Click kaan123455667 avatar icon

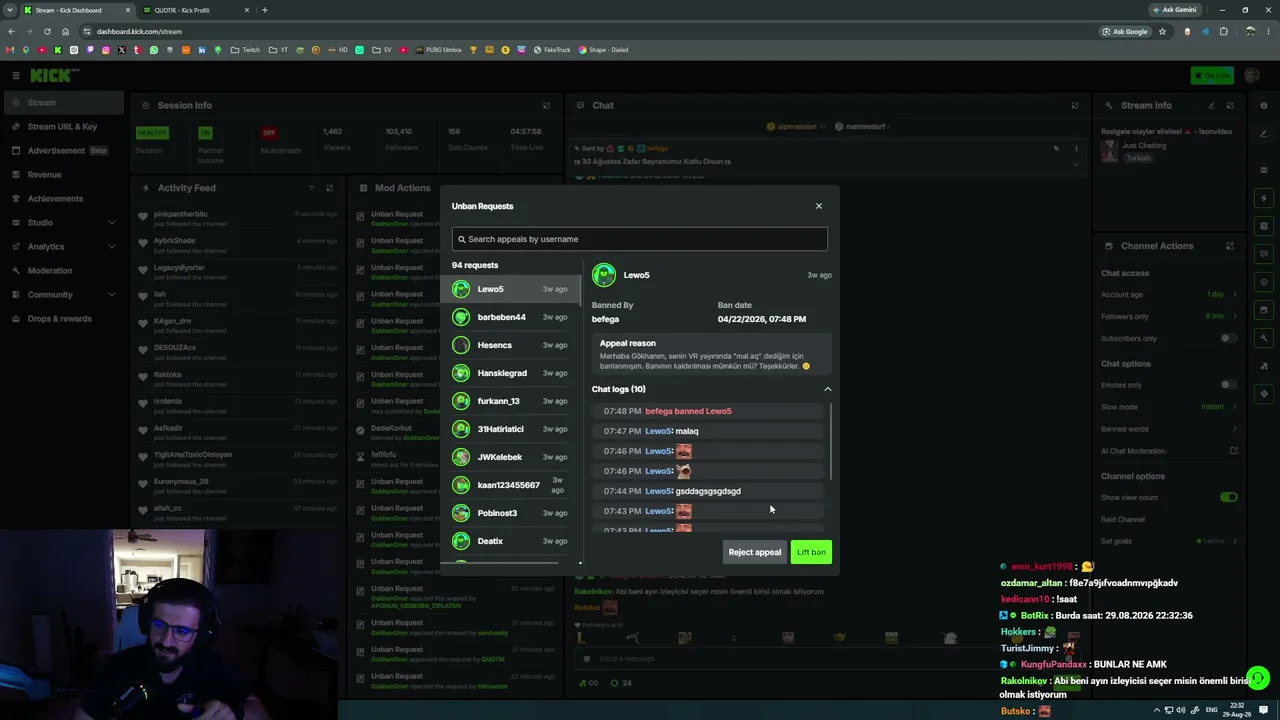click(461, 485)
